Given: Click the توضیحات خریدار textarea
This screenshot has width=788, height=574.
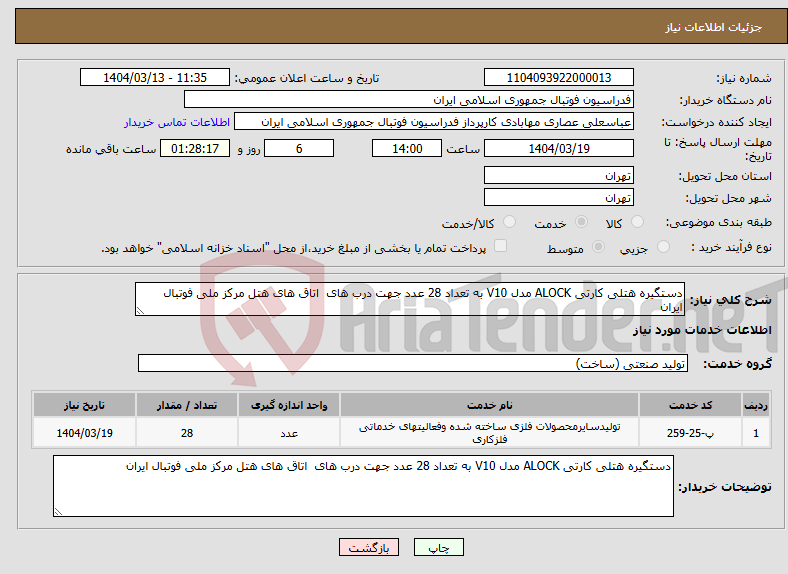Looking at the screenshot, I should coord(363,486).
